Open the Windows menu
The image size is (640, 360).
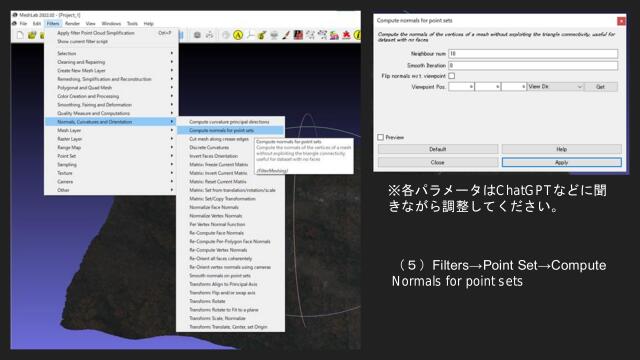(111, 24)
